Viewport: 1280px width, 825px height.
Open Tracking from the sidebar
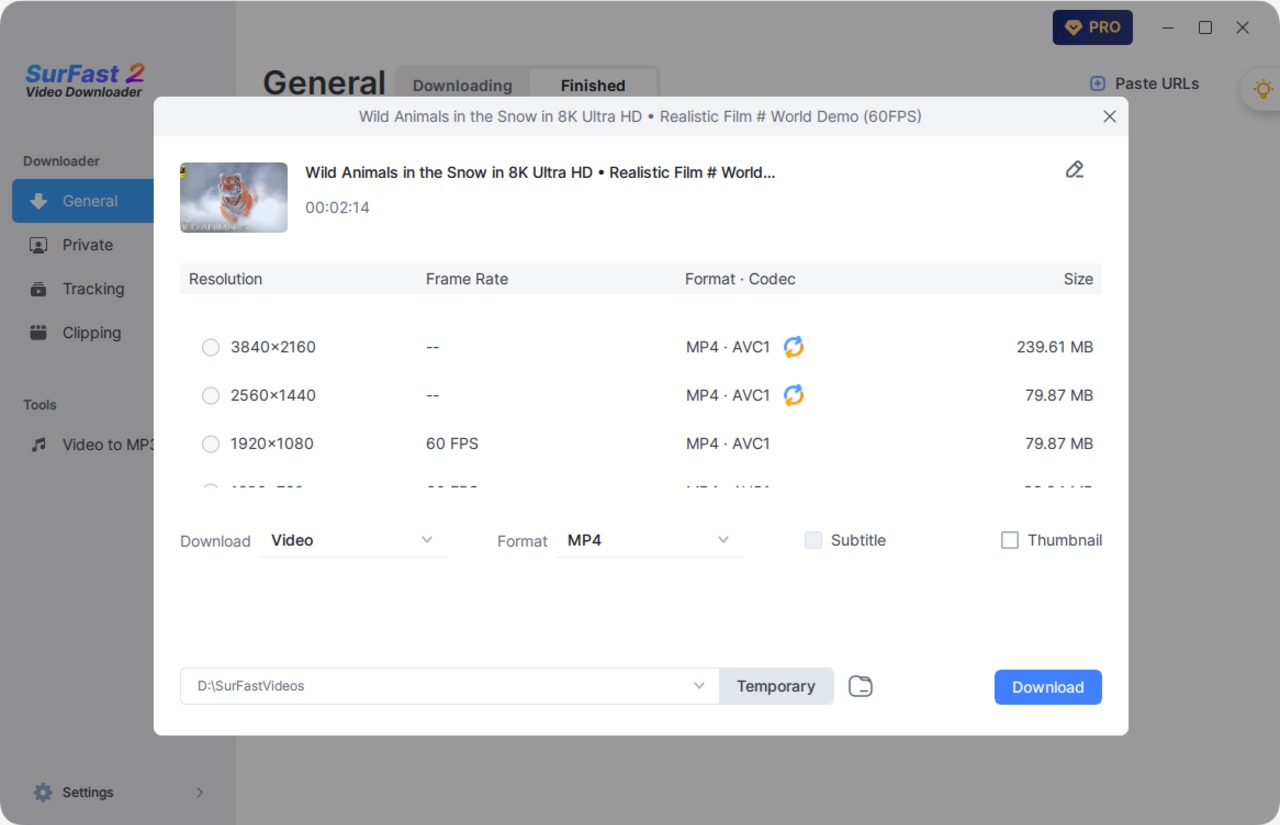92,289
